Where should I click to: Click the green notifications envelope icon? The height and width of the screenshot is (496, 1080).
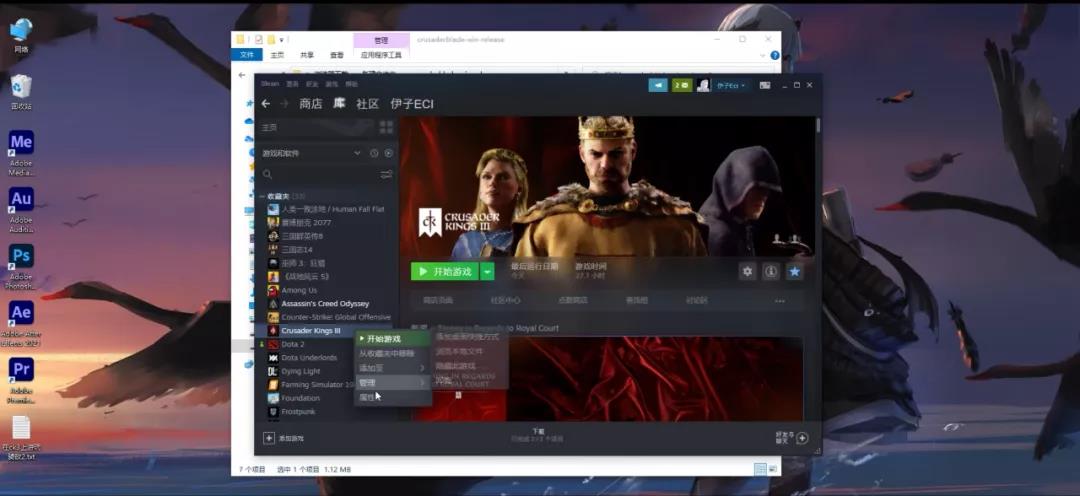pyautogui.click(x=682, y=85)
